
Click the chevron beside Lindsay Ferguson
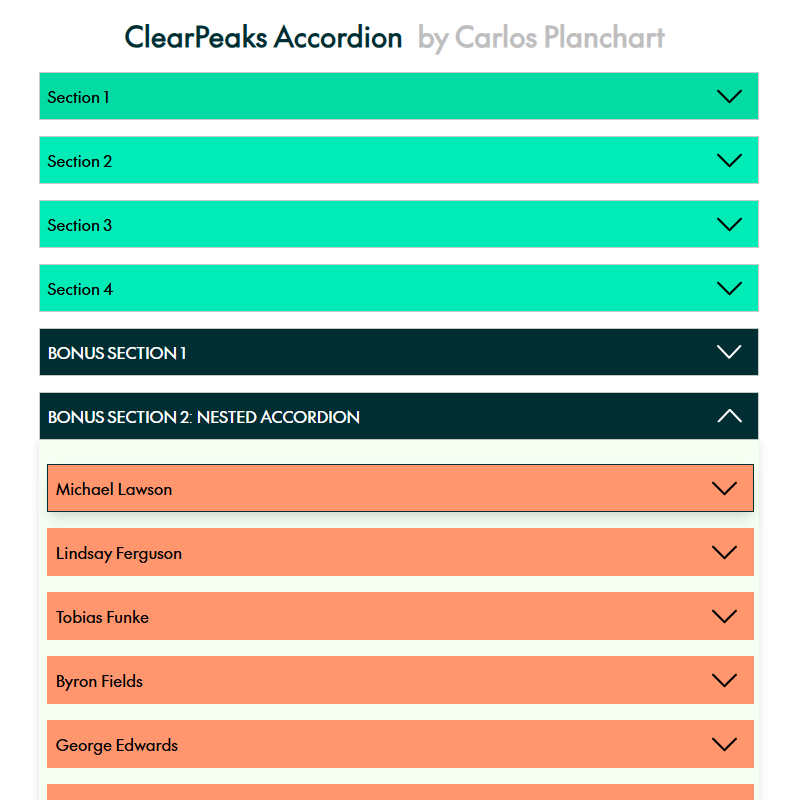click(724, 553)
